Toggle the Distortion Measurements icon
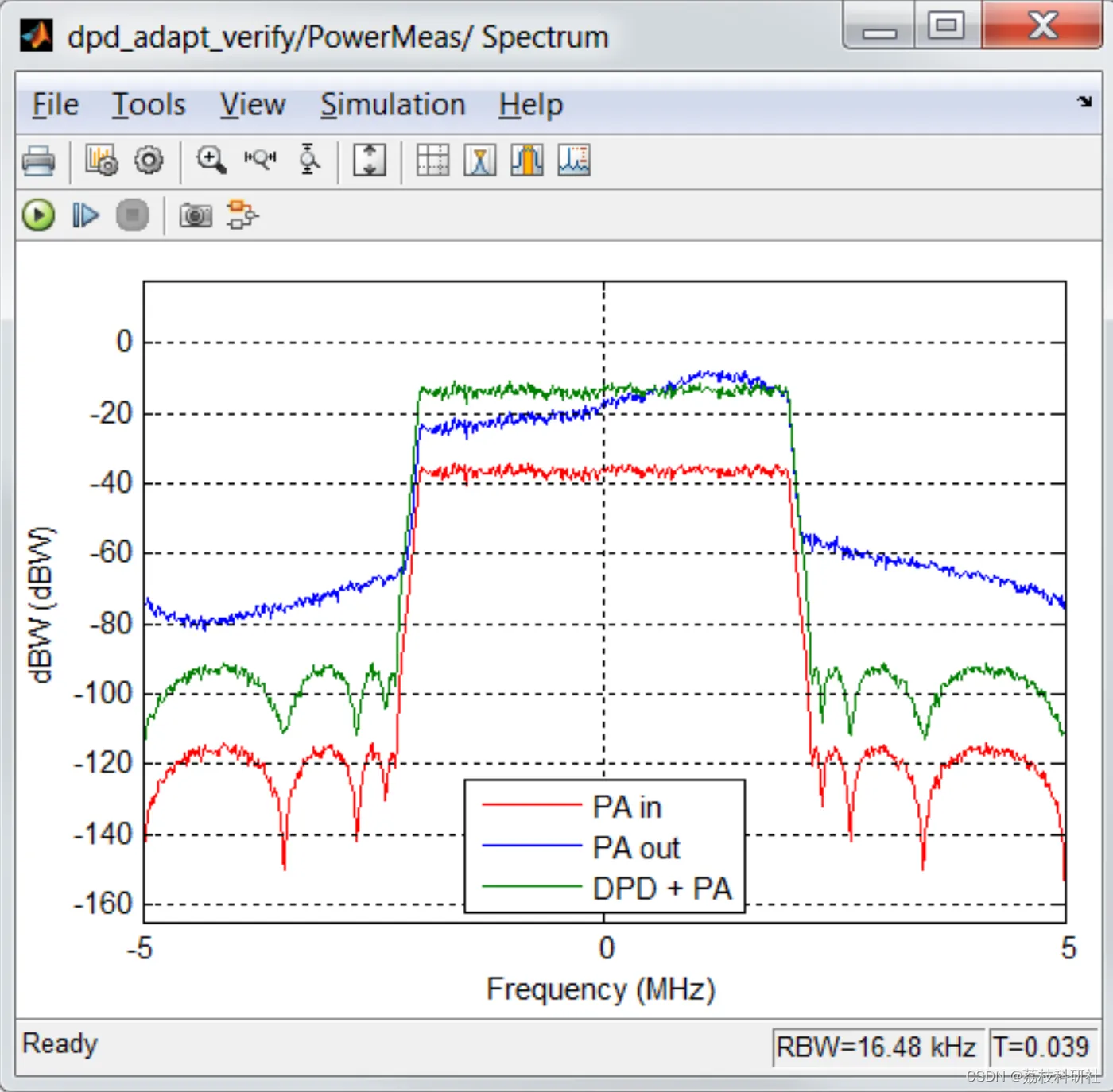Image resolution: width=1113 pixels, height=1092 pixels. 574,161
